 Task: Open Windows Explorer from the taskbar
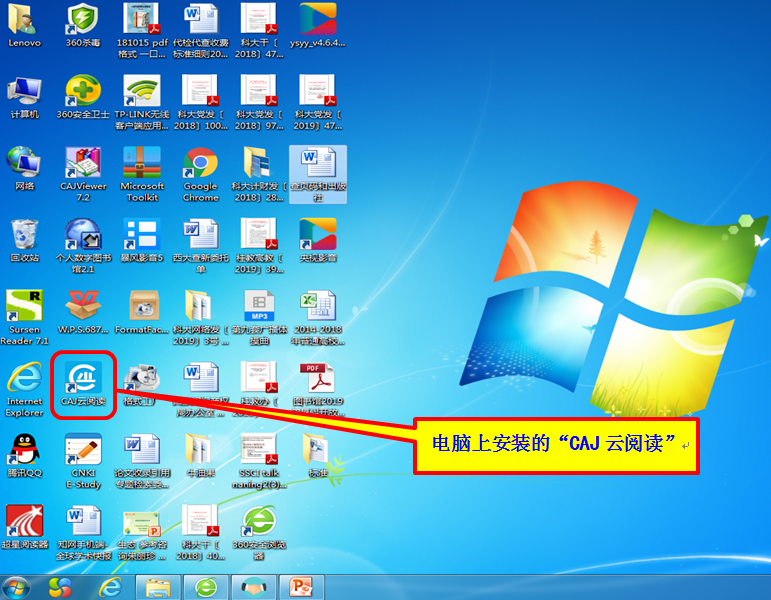point(158,587)
